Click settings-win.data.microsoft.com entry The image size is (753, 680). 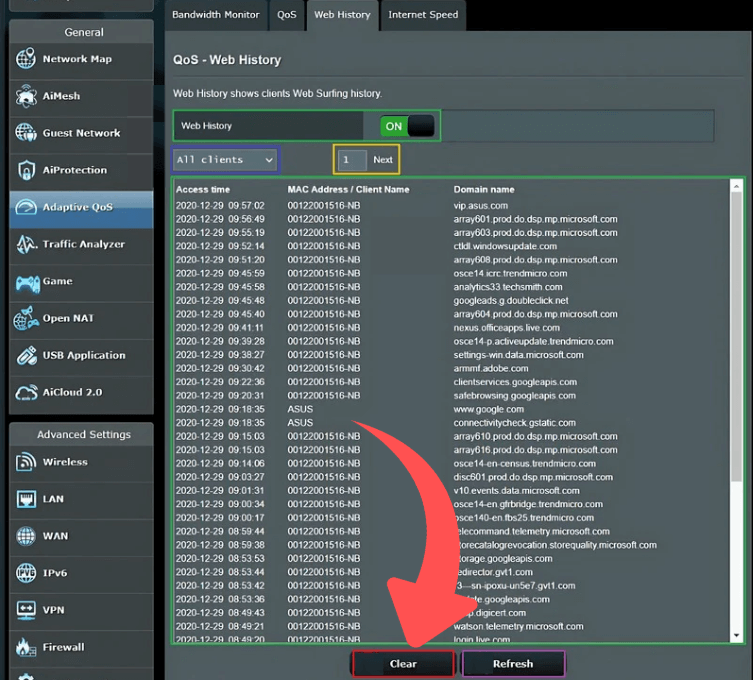519,355
